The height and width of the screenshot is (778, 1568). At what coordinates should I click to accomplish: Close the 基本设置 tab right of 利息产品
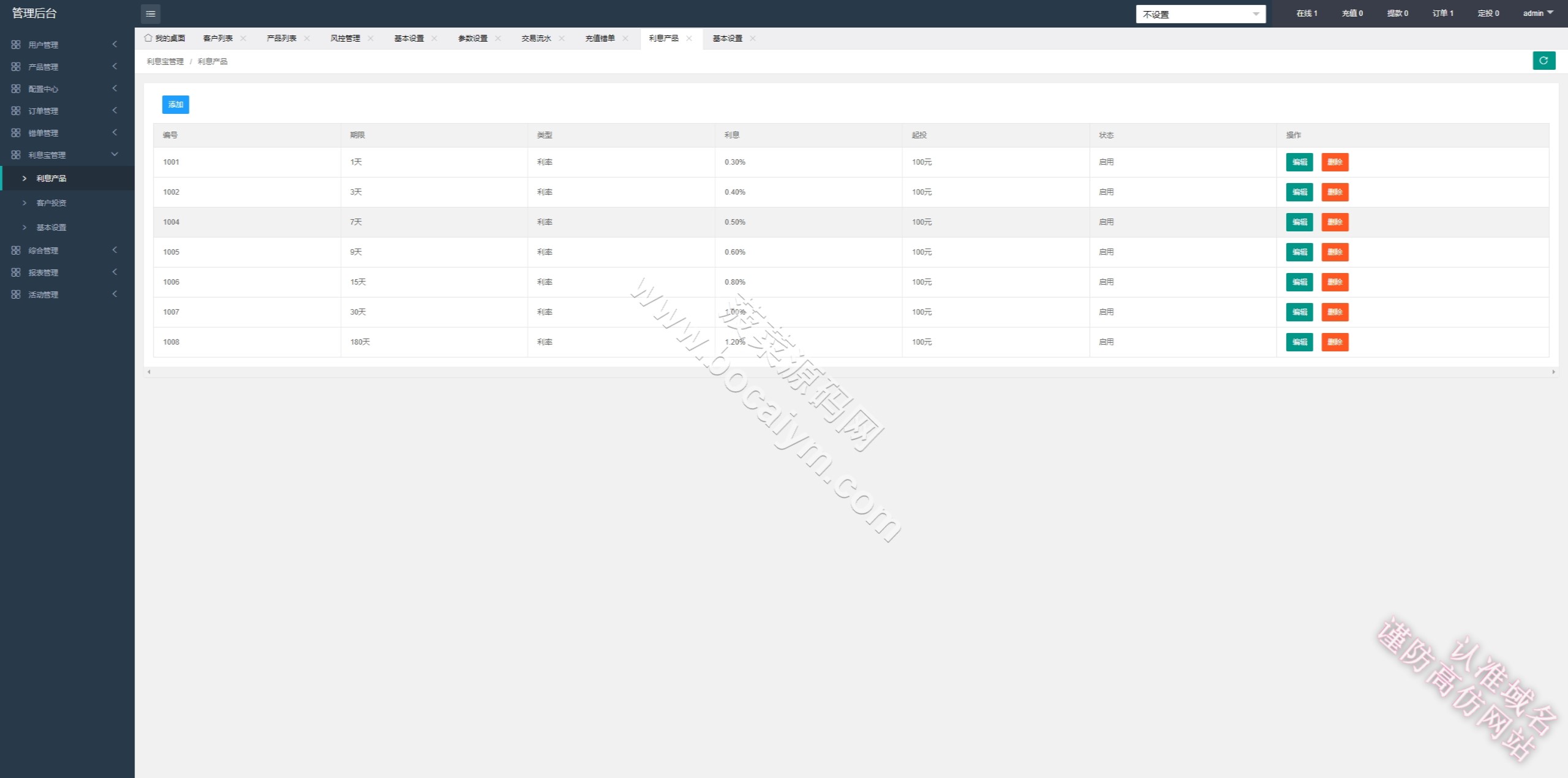pyautogui.click(x=753, y=38)
